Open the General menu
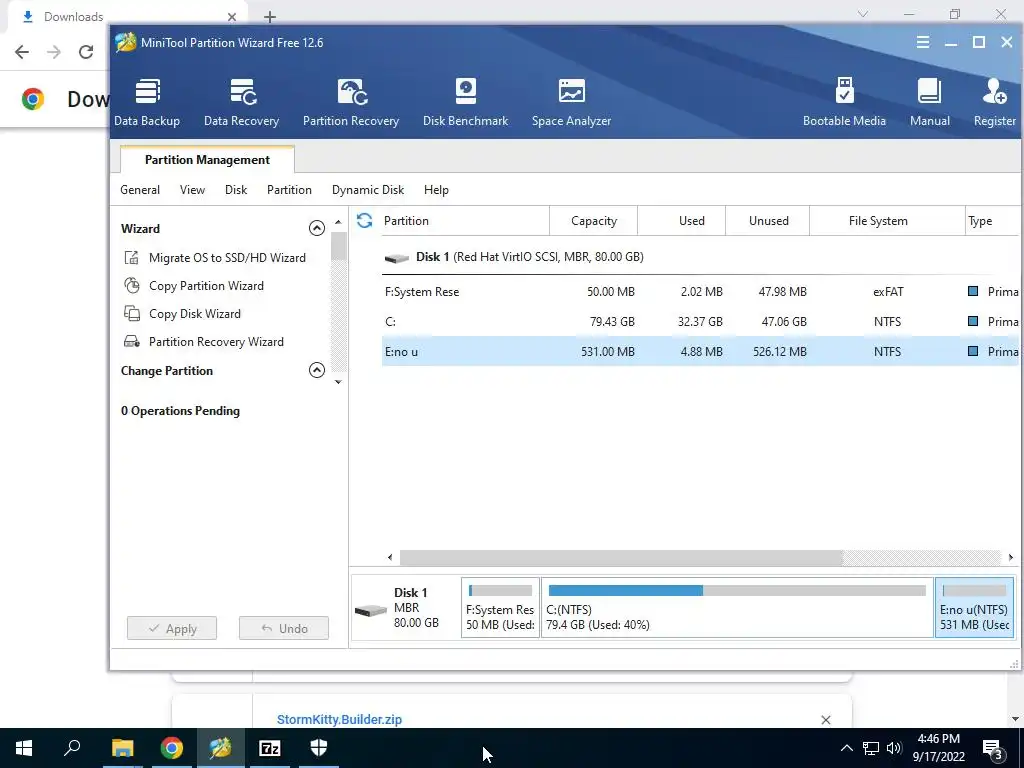The image size is (1024, 768). pos(140,190)
